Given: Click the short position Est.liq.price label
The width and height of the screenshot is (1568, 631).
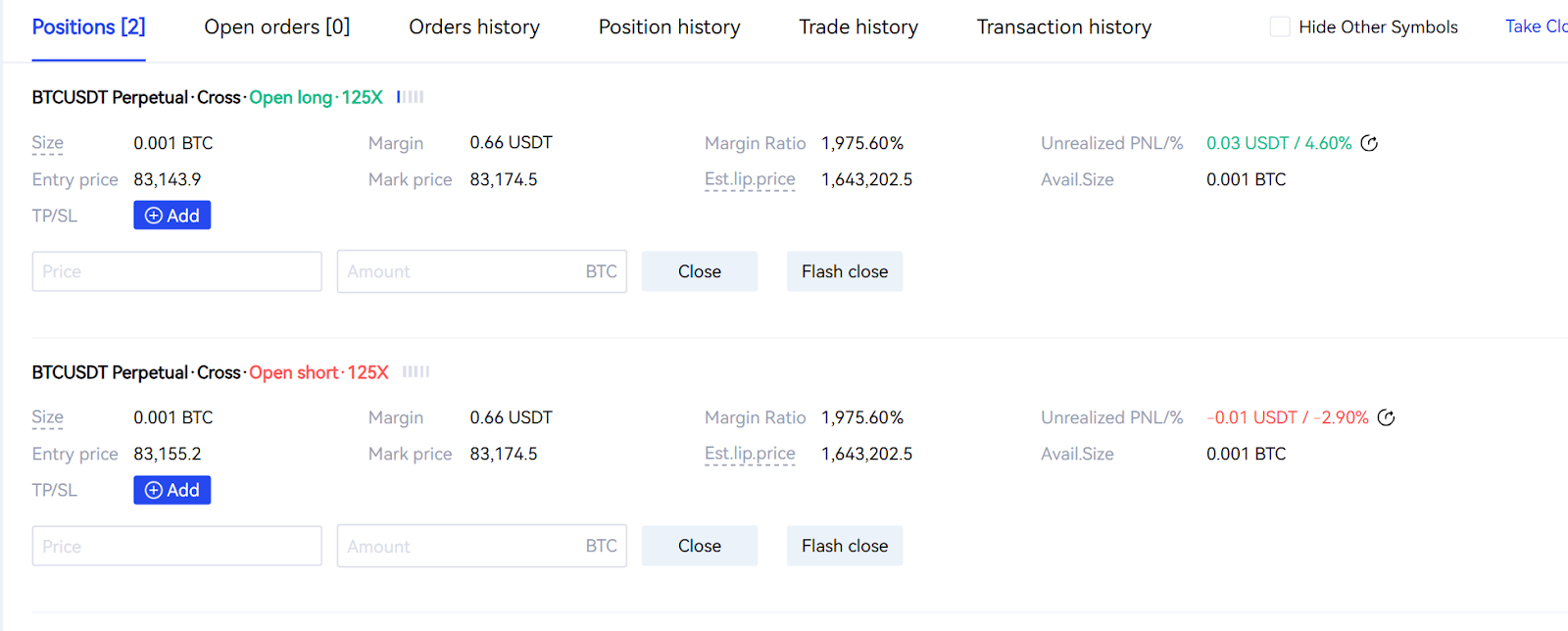Looking at the screenshot, I should coord(750,454).
